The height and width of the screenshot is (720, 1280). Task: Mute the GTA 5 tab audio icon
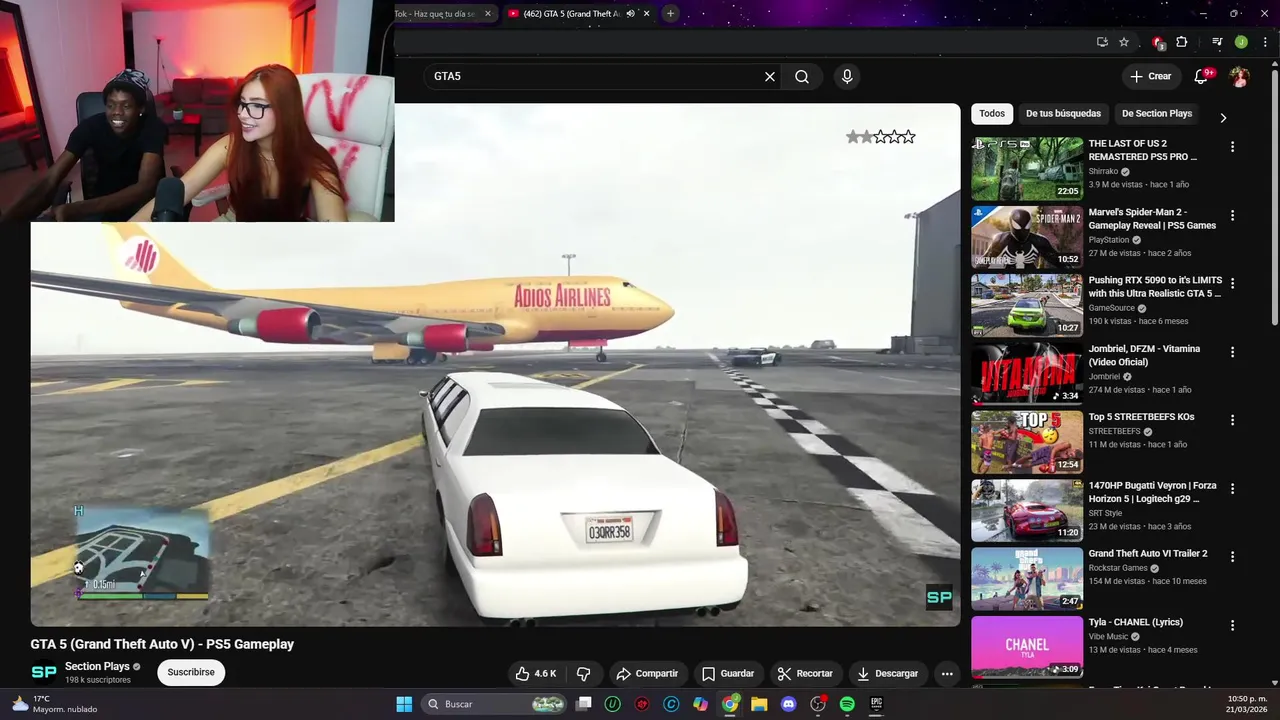pos(630,14)
